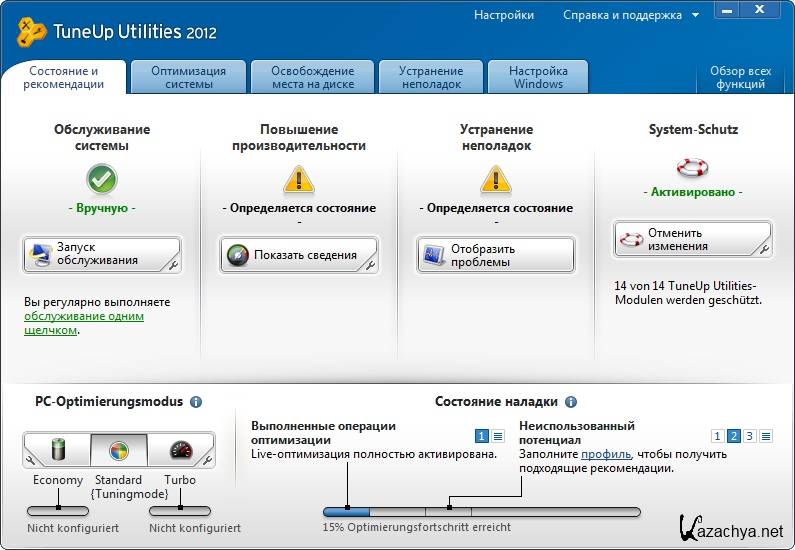Click wrench corner on Запуск обслуживания button
The width and height of the screenshot is (795, 550).
(x=173, y=265)
